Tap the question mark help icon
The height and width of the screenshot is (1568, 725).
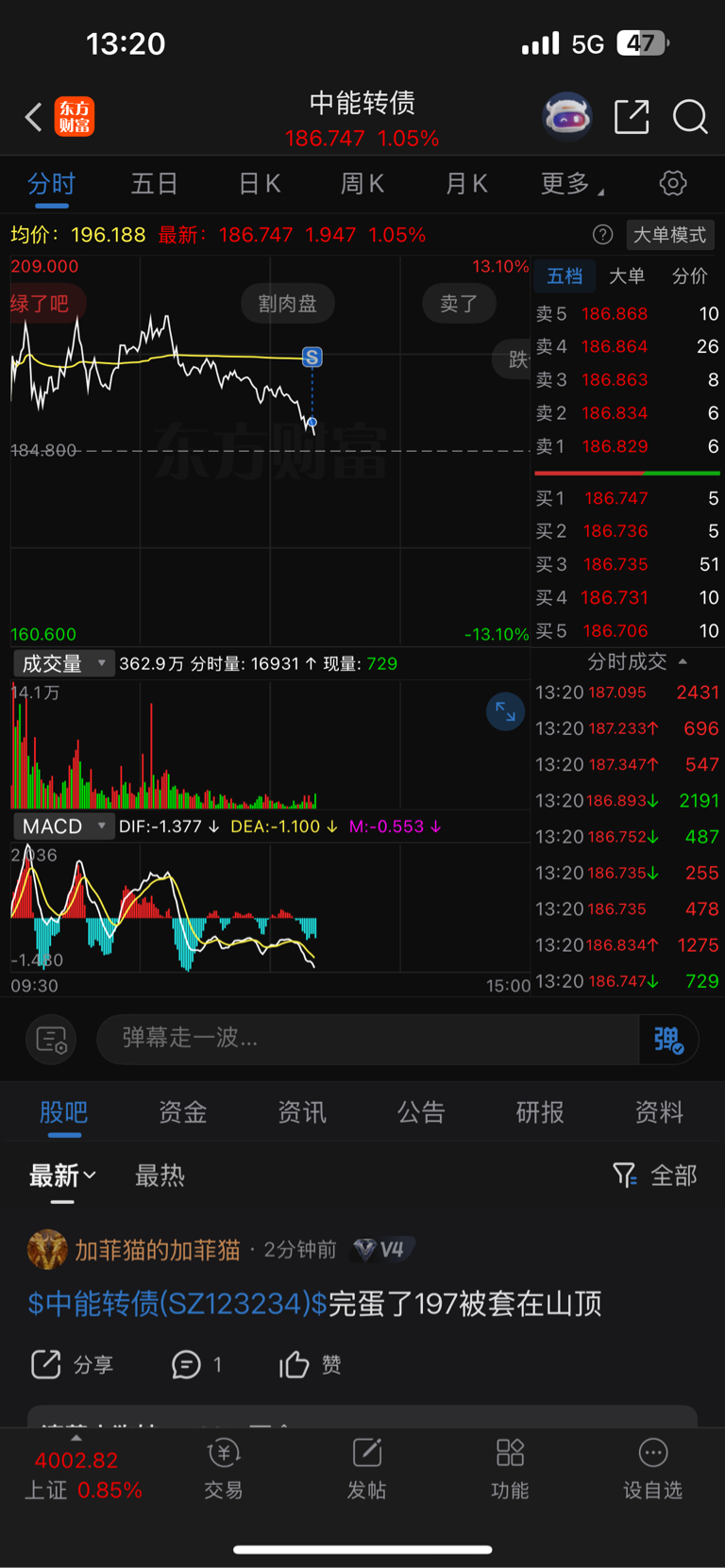click(x=602, y=235)
